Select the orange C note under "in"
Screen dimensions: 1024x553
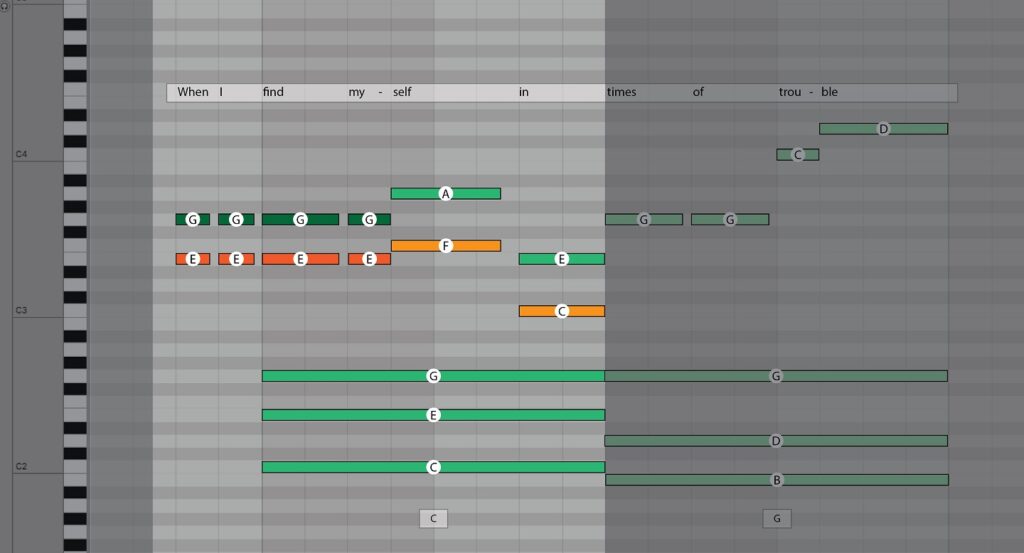[562, 311]
